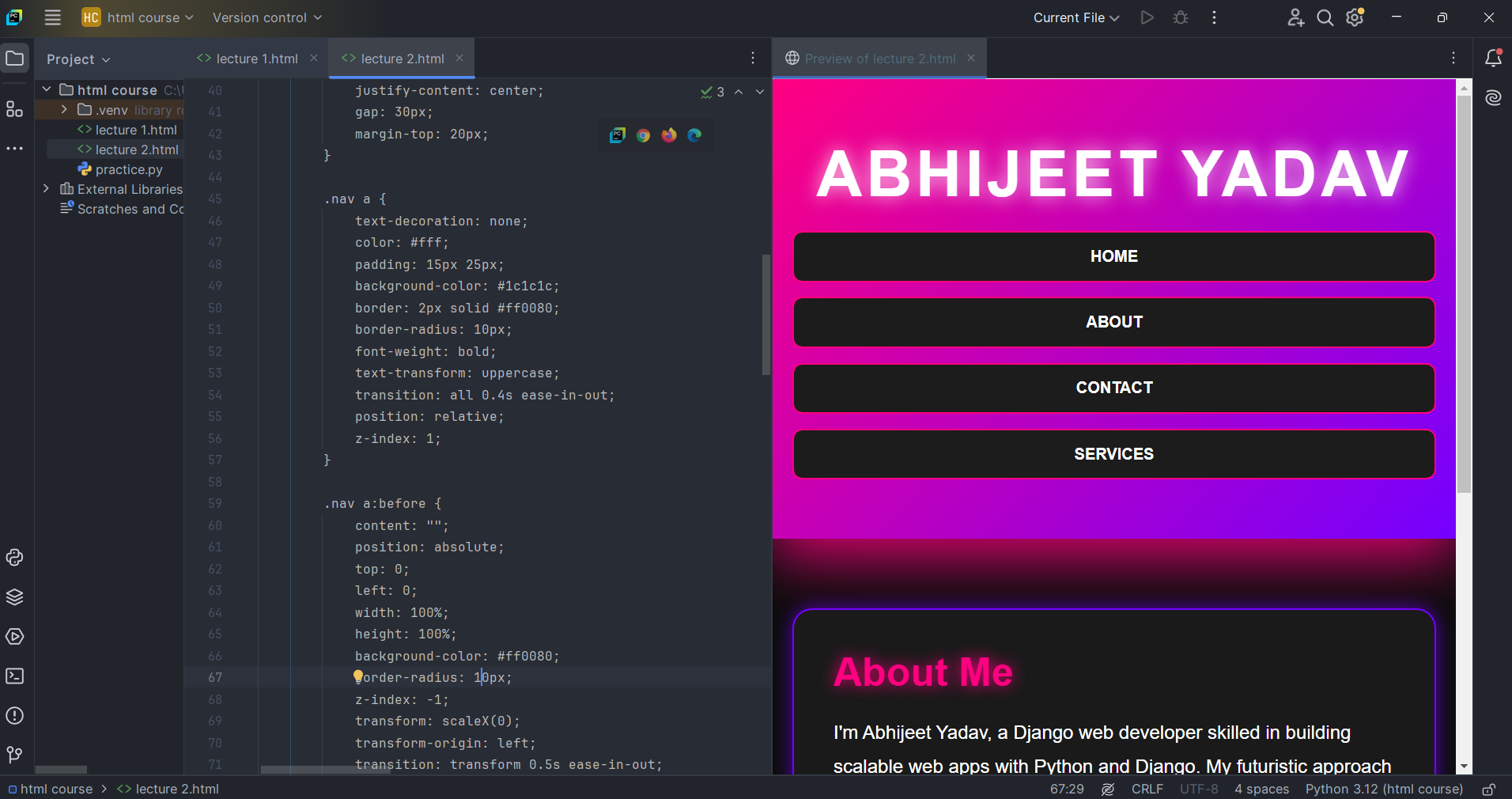Select lecture 2.html in project tree
The height and width of the screenshot is (799, 1512).
pyautogui.click(x=128, y=150)
